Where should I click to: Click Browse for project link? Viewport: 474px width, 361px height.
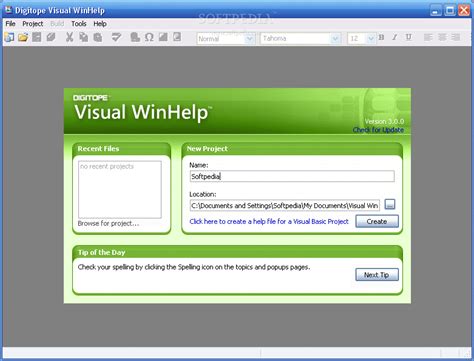(x=108, y=223)
